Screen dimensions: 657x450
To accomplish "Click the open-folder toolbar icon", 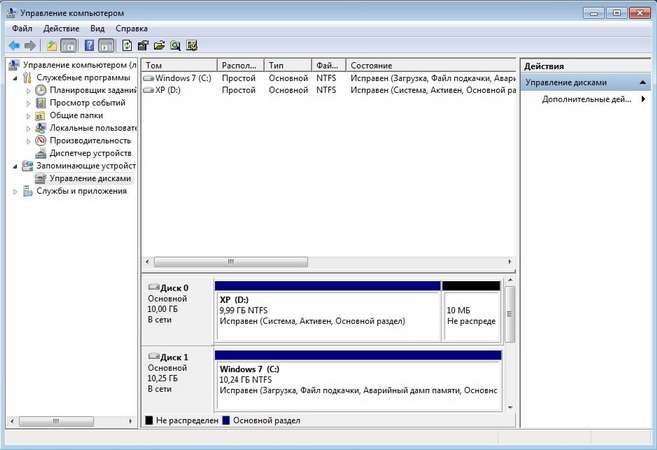I will (159, 45).
